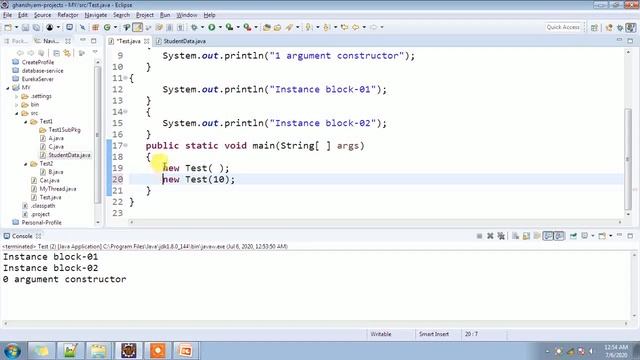Switch to the Package Explorer tab
Image resolution: width=640 pixels, height=360 pixels.
point(16,41)
